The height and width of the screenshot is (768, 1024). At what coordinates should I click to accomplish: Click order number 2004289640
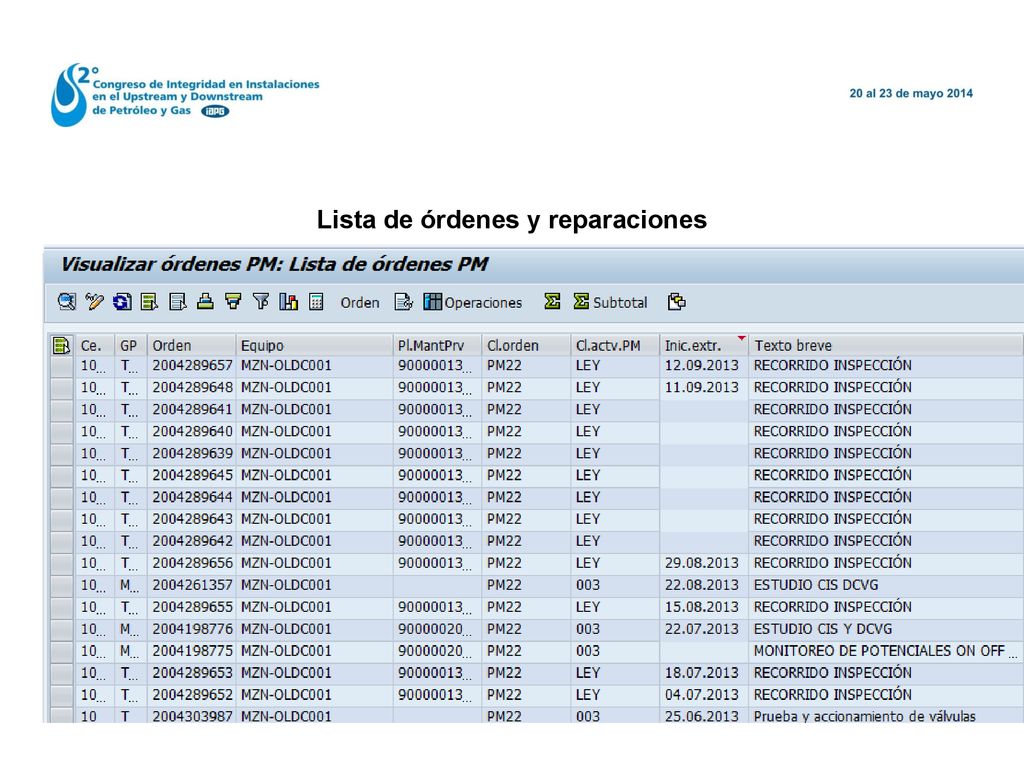tap(192, 432)
